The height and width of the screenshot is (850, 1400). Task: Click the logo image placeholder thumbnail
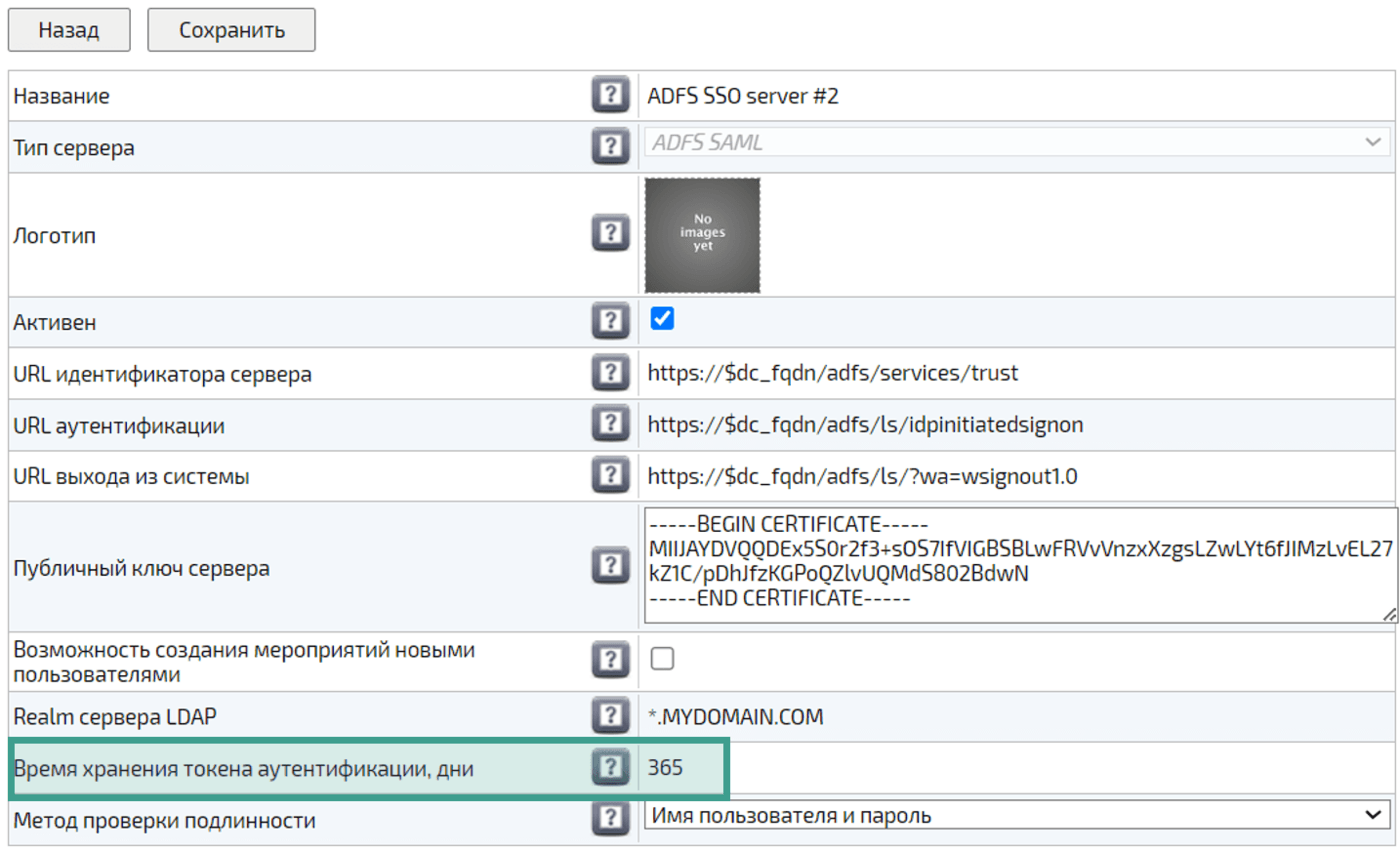tap(702, 236)
